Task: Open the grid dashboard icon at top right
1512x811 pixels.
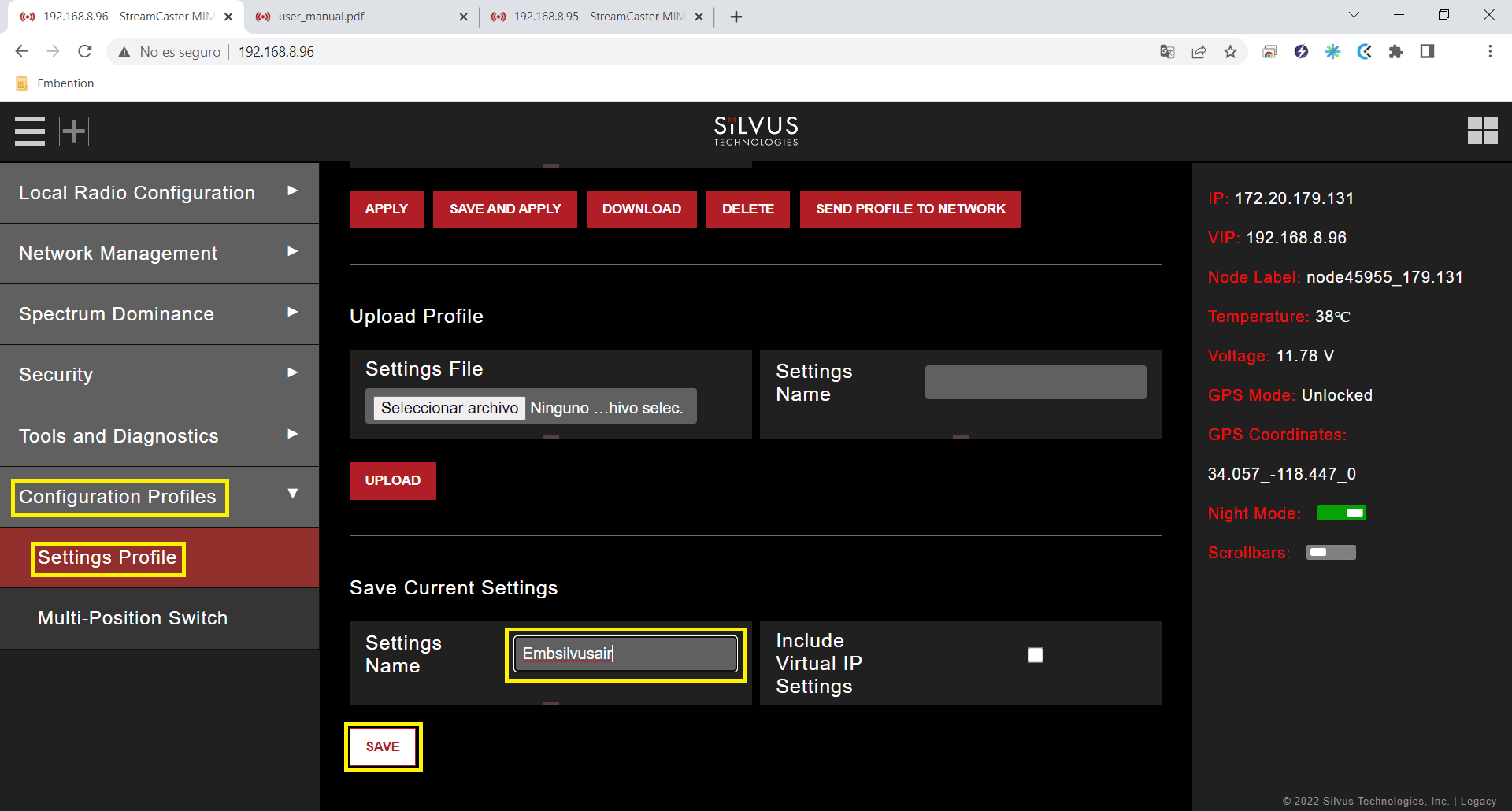Action: tap(1482, 131)
